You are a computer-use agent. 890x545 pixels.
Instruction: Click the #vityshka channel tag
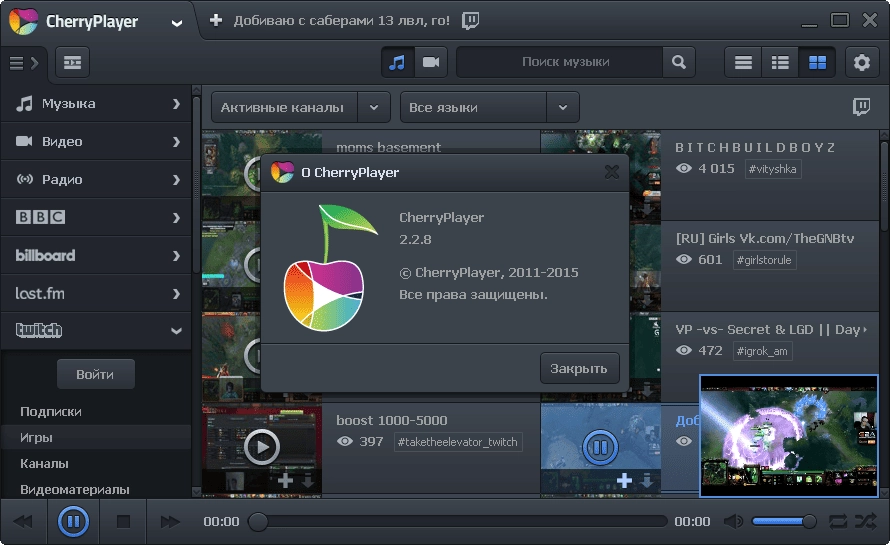(x=773, y=169)
